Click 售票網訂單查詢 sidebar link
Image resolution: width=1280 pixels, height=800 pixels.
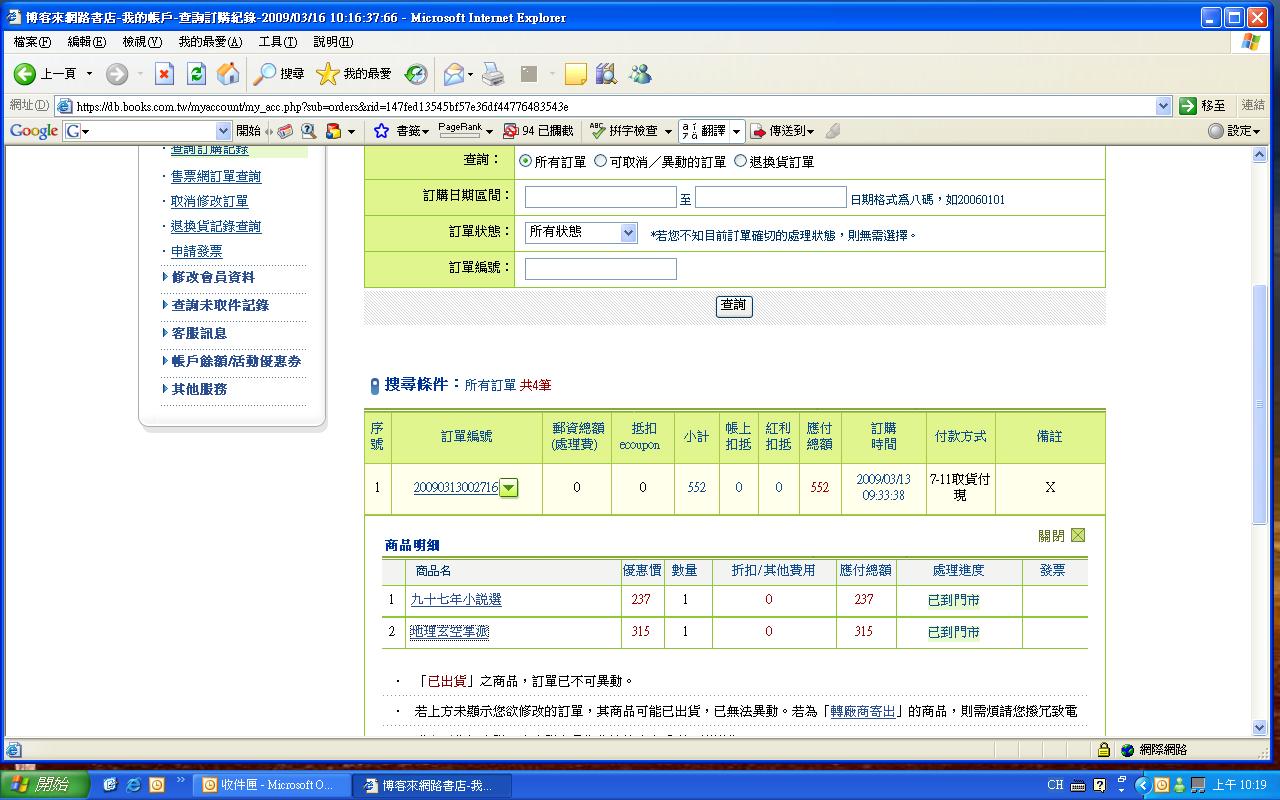pyautogui.click(x=216, y=176)
